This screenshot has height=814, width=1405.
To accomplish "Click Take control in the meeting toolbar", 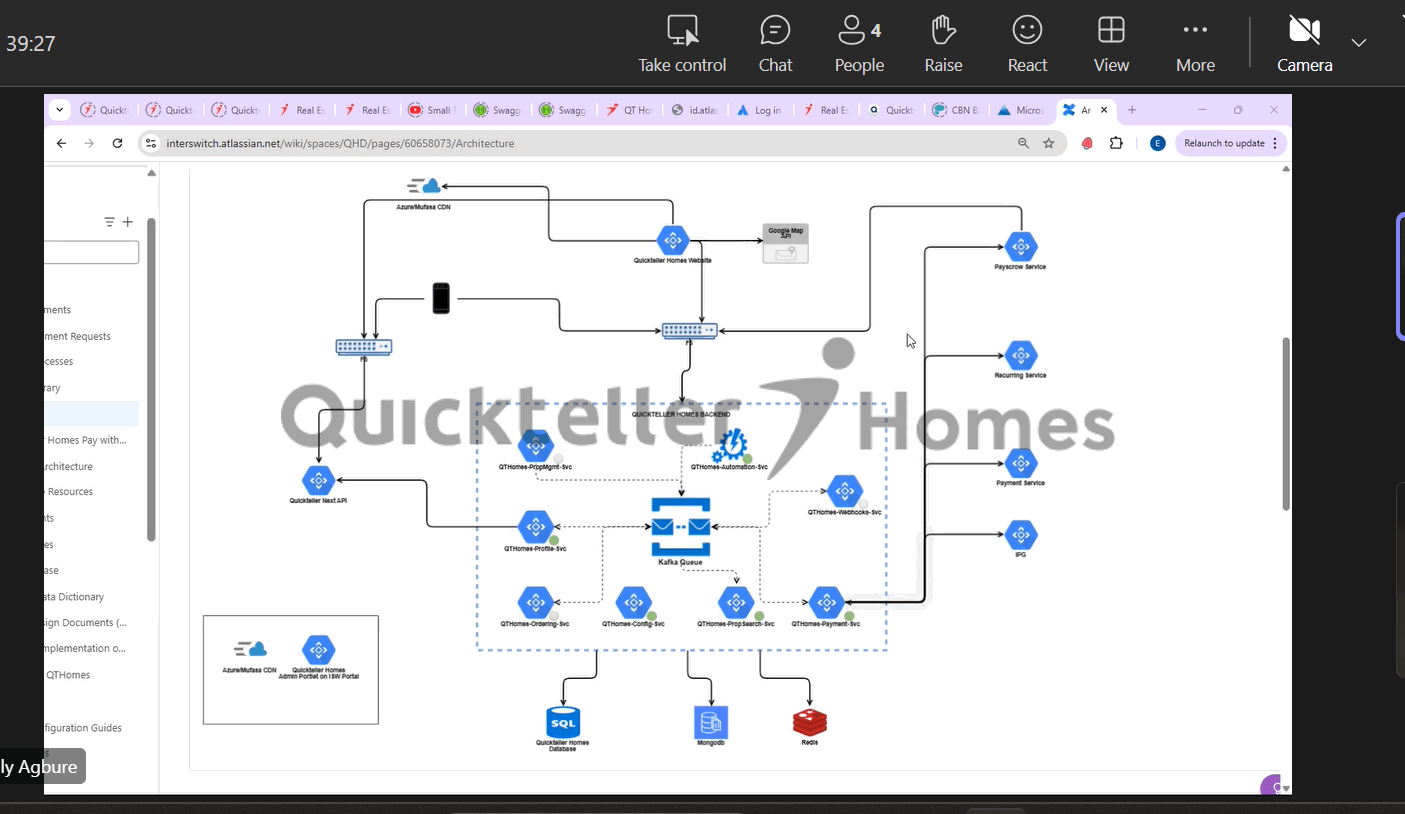I will point(682,44).
